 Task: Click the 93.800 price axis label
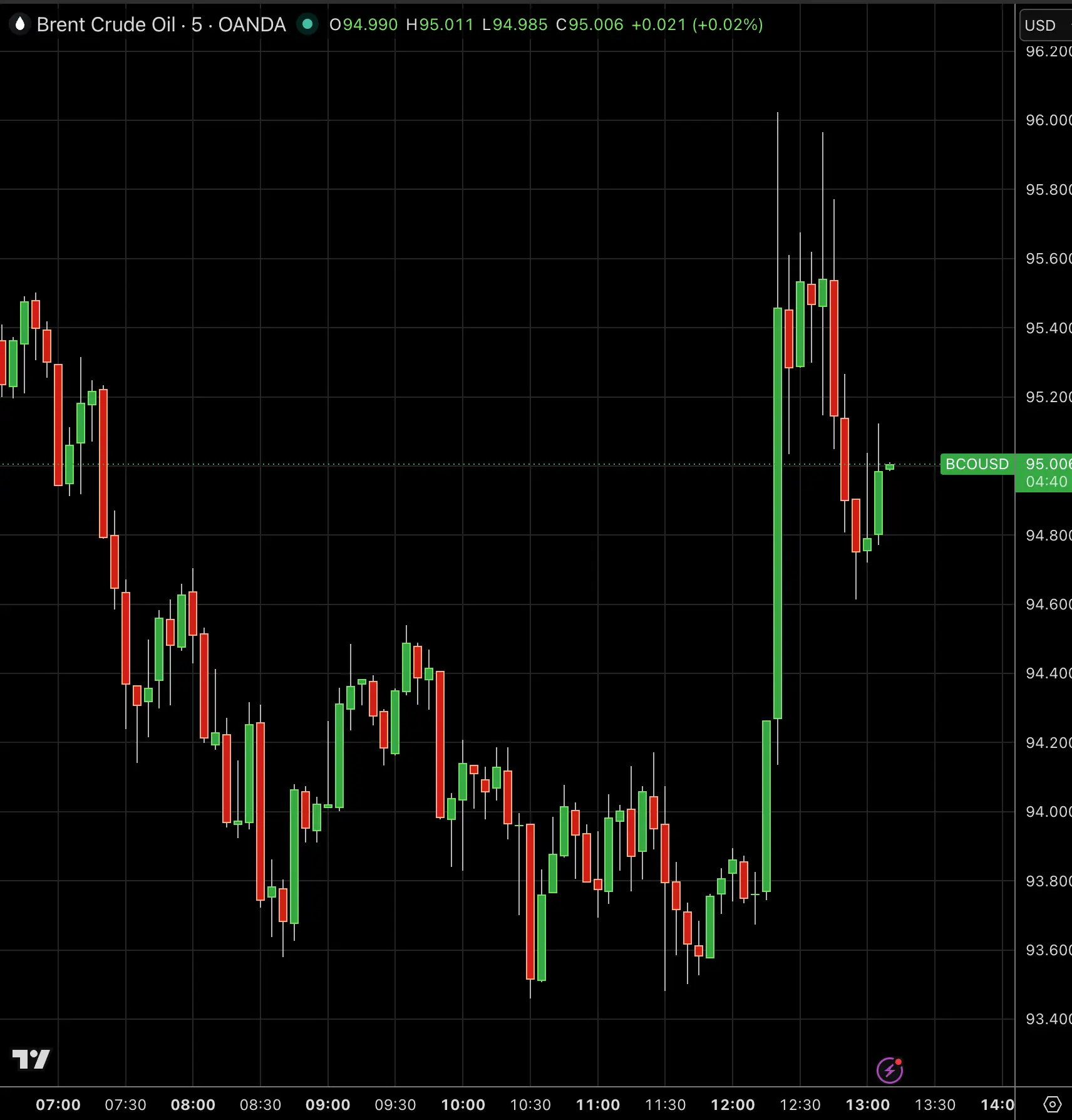click(x=1048, y=881)
